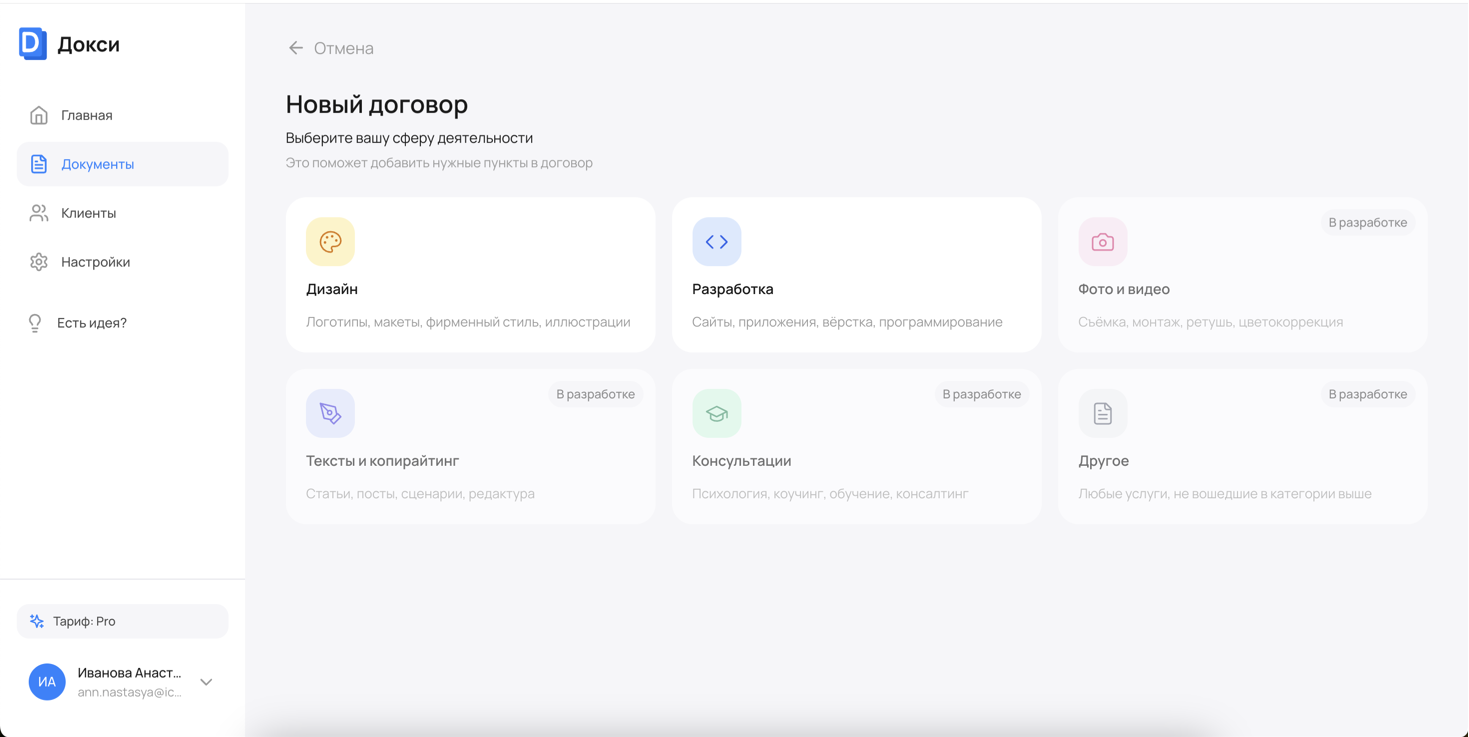The height and width of the screenshot is (737, 1469).
Task: Click the ИА user avatar
Action: [47, 682]
